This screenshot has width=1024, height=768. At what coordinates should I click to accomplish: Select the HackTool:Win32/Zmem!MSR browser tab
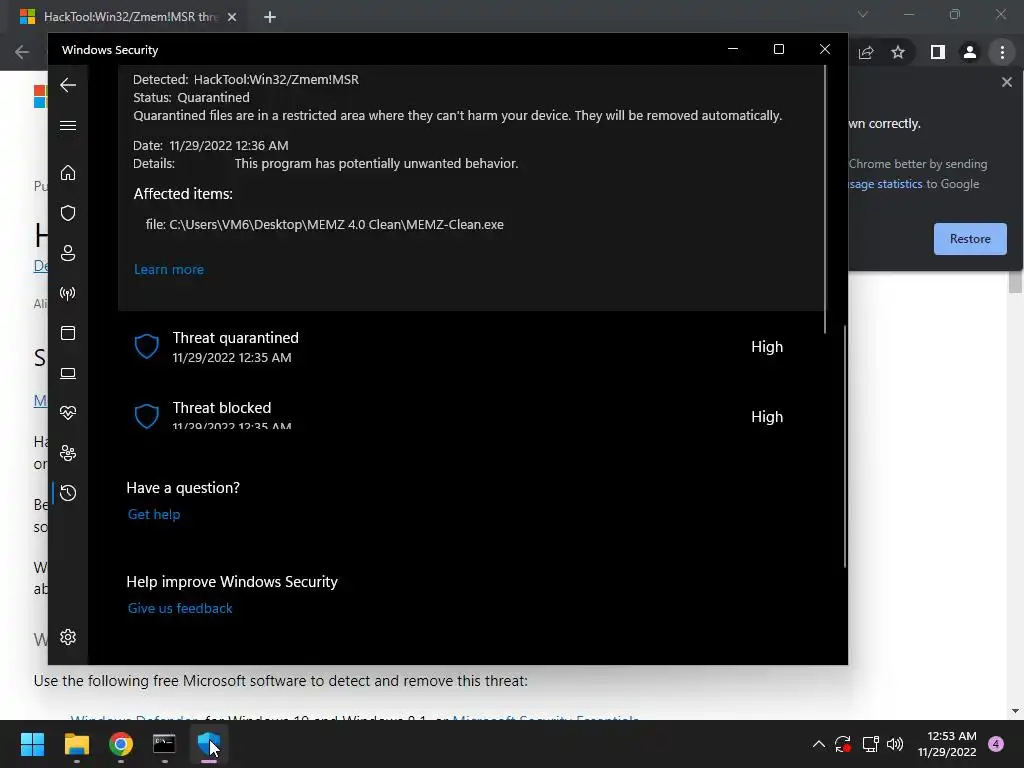pyautogui.click(x=128, y=17)
